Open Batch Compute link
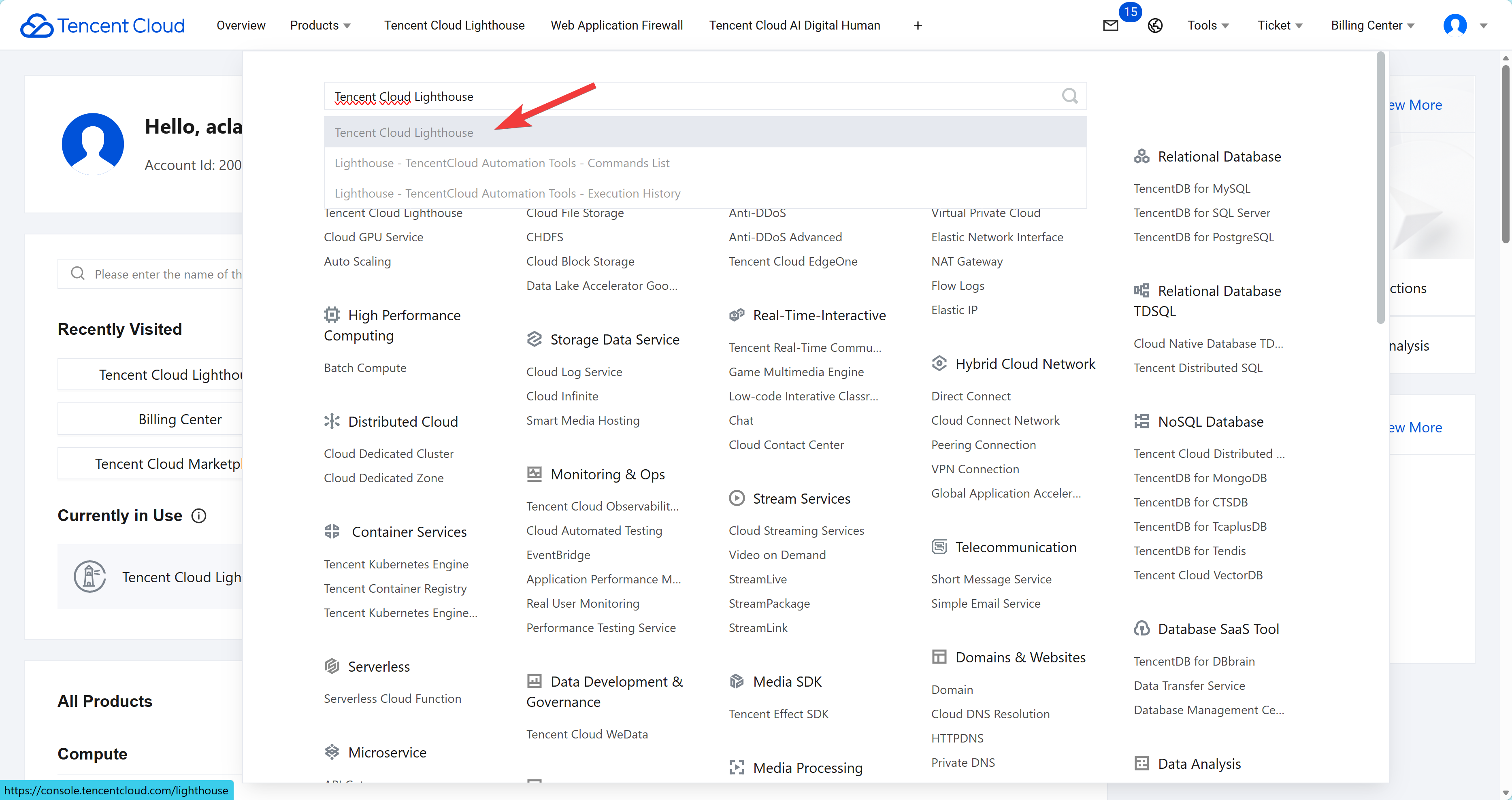The height and width of the screenshot is (800, 1512). click(364, 368)
